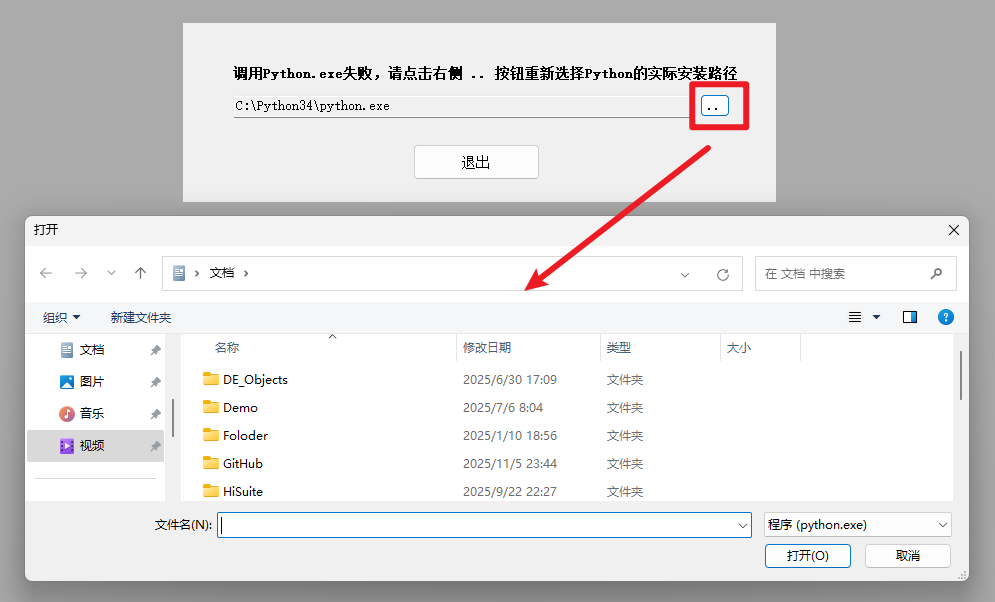Viewport: 995px width, 602px height.
Task: Expand the address bar history chevron
Action: (x=685, y=273)
